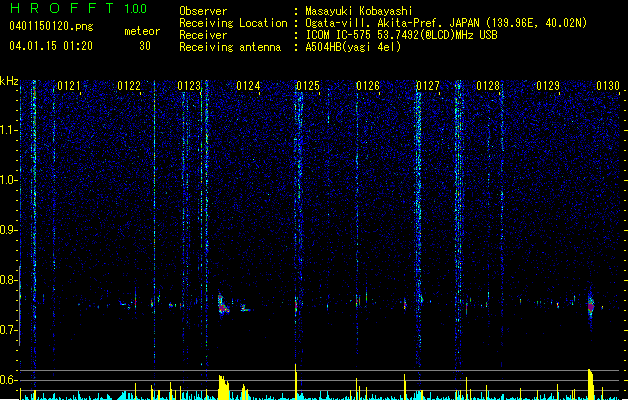Click the 0.9 frequency axis label
Screen dimensions: 629x400
(9, 230)
